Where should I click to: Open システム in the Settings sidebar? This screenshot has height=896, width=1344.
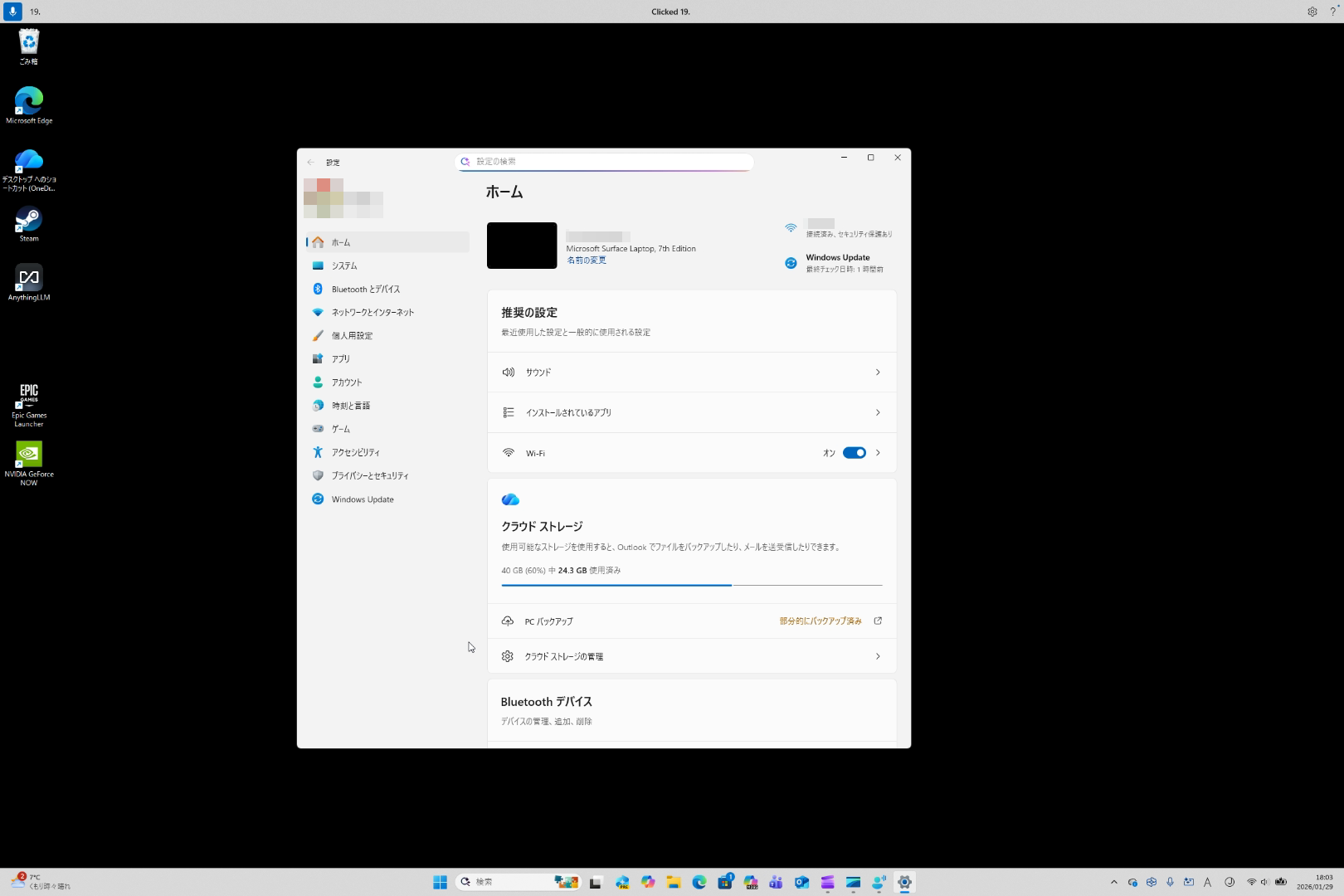tap(387, 265)
